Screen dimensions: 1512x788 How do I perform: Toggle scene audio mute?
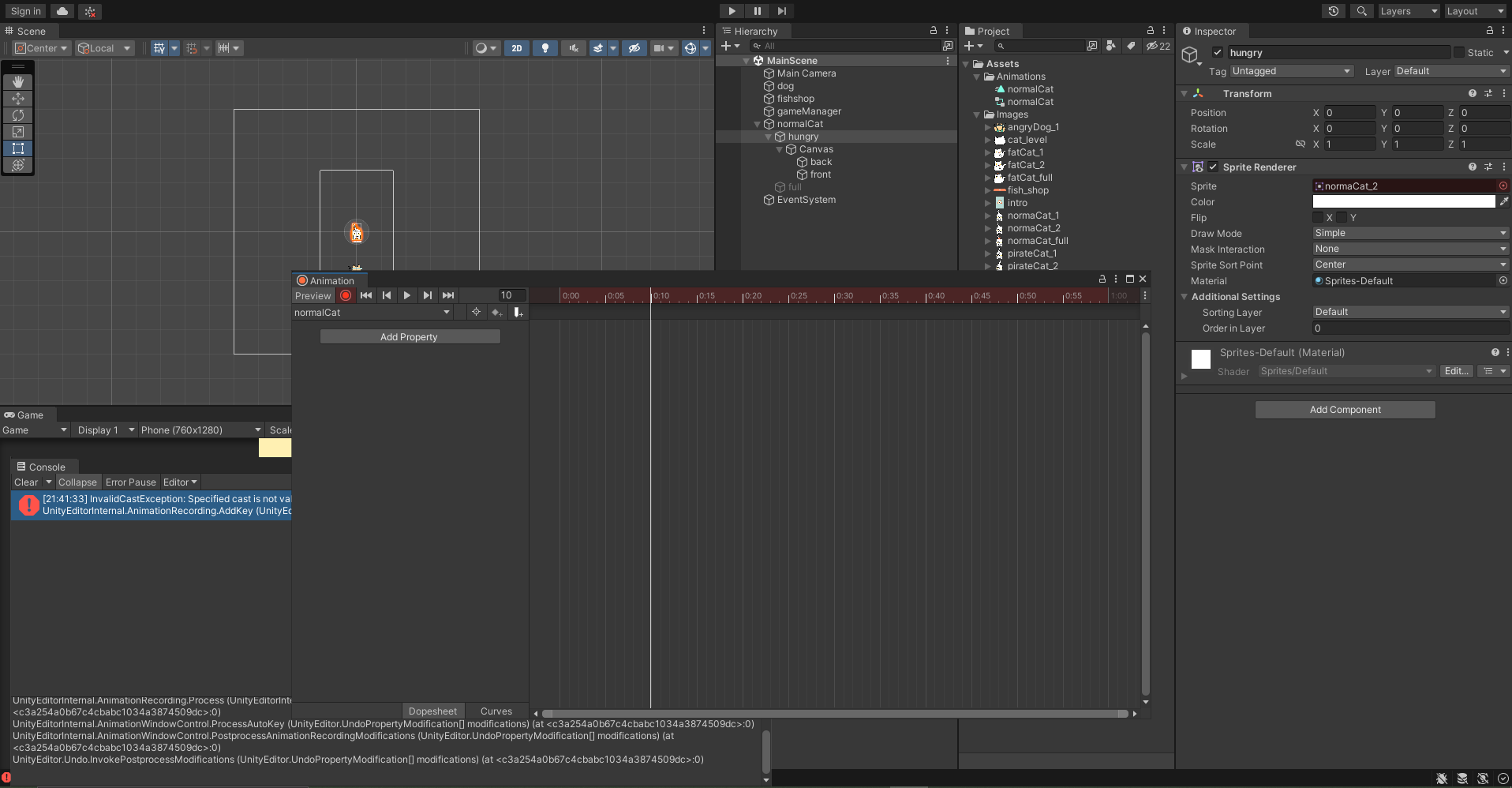tap(574, 48)
